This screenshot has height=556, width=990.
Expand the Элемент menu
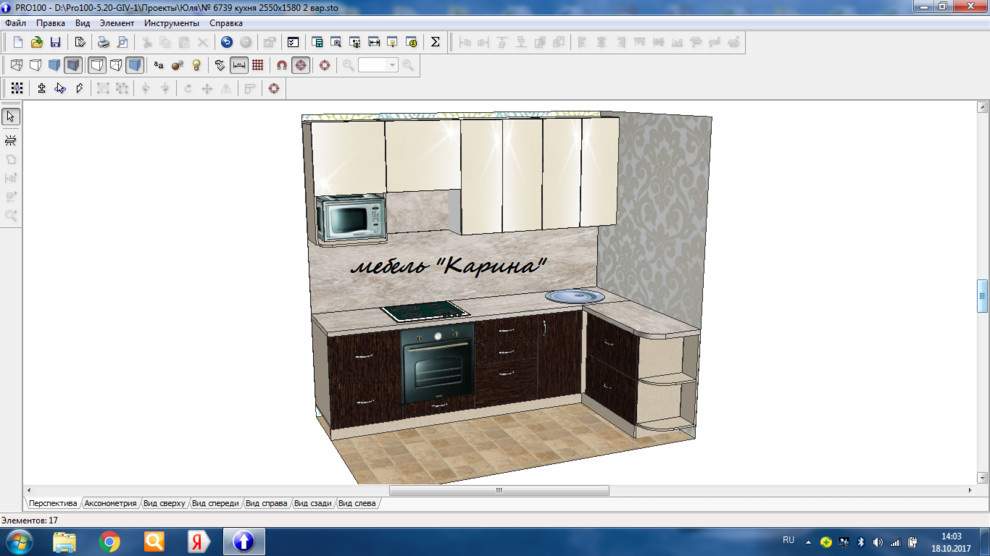pyautogui.click(x=117, y=22)
